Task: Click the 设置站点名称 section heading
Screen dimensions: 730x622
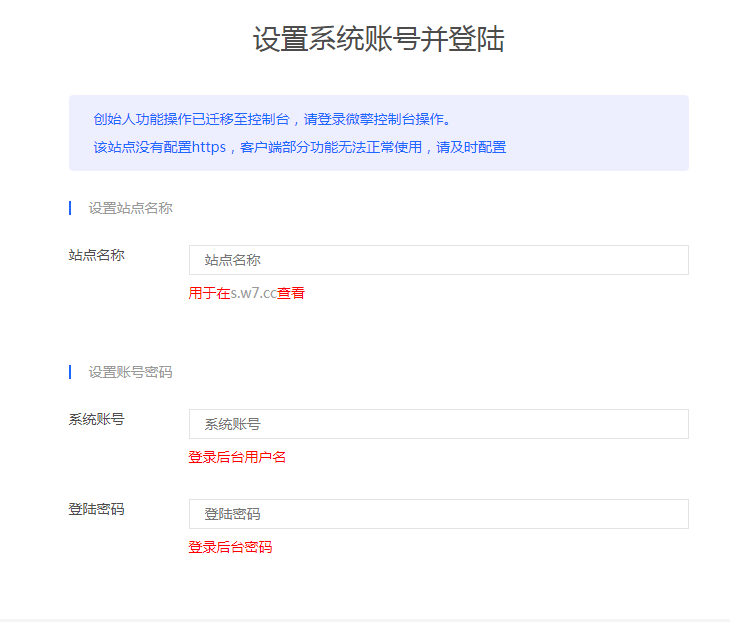Action: click(130, 208)
